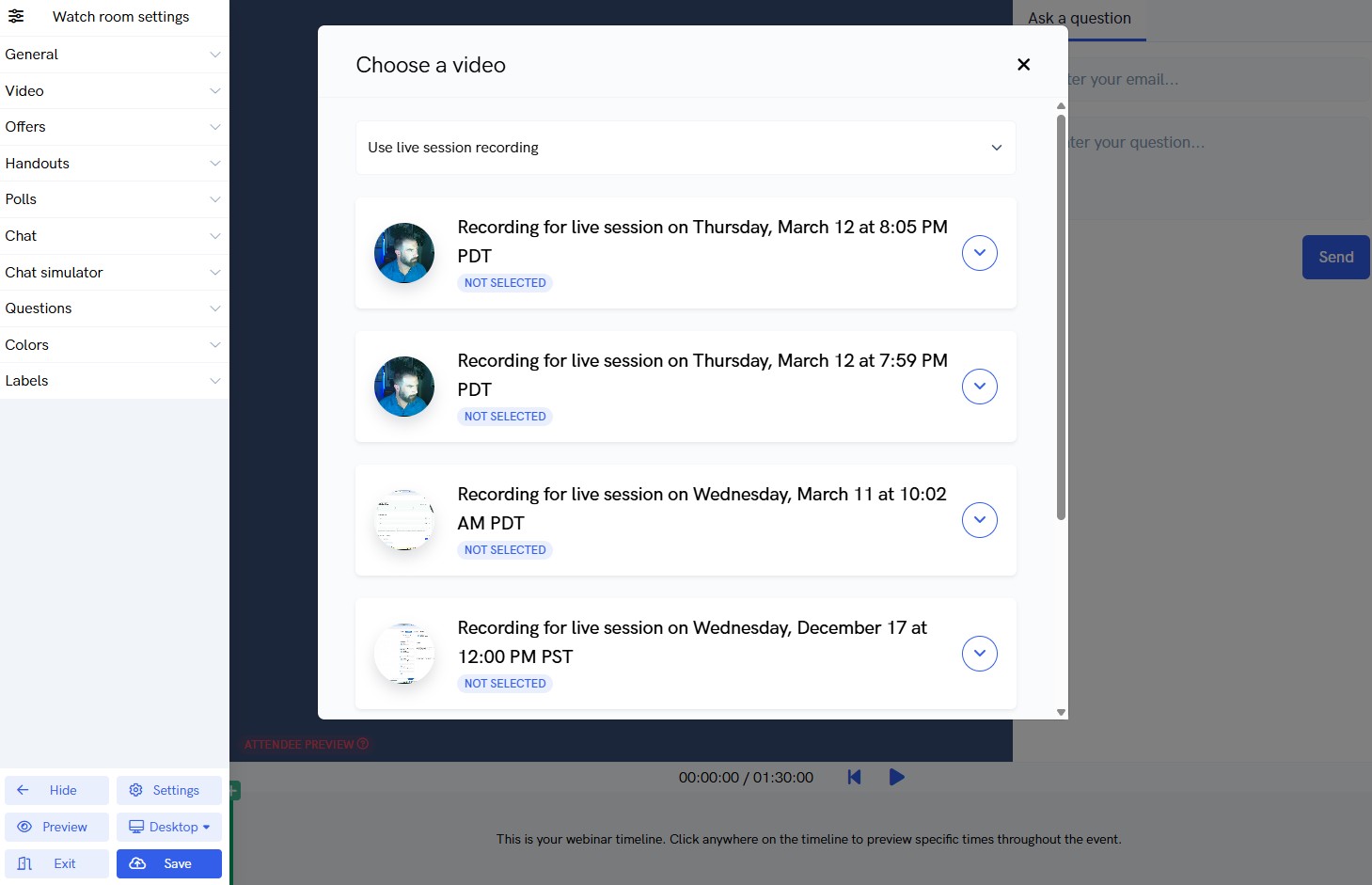Click the Exit door icon

click(23, 863)
